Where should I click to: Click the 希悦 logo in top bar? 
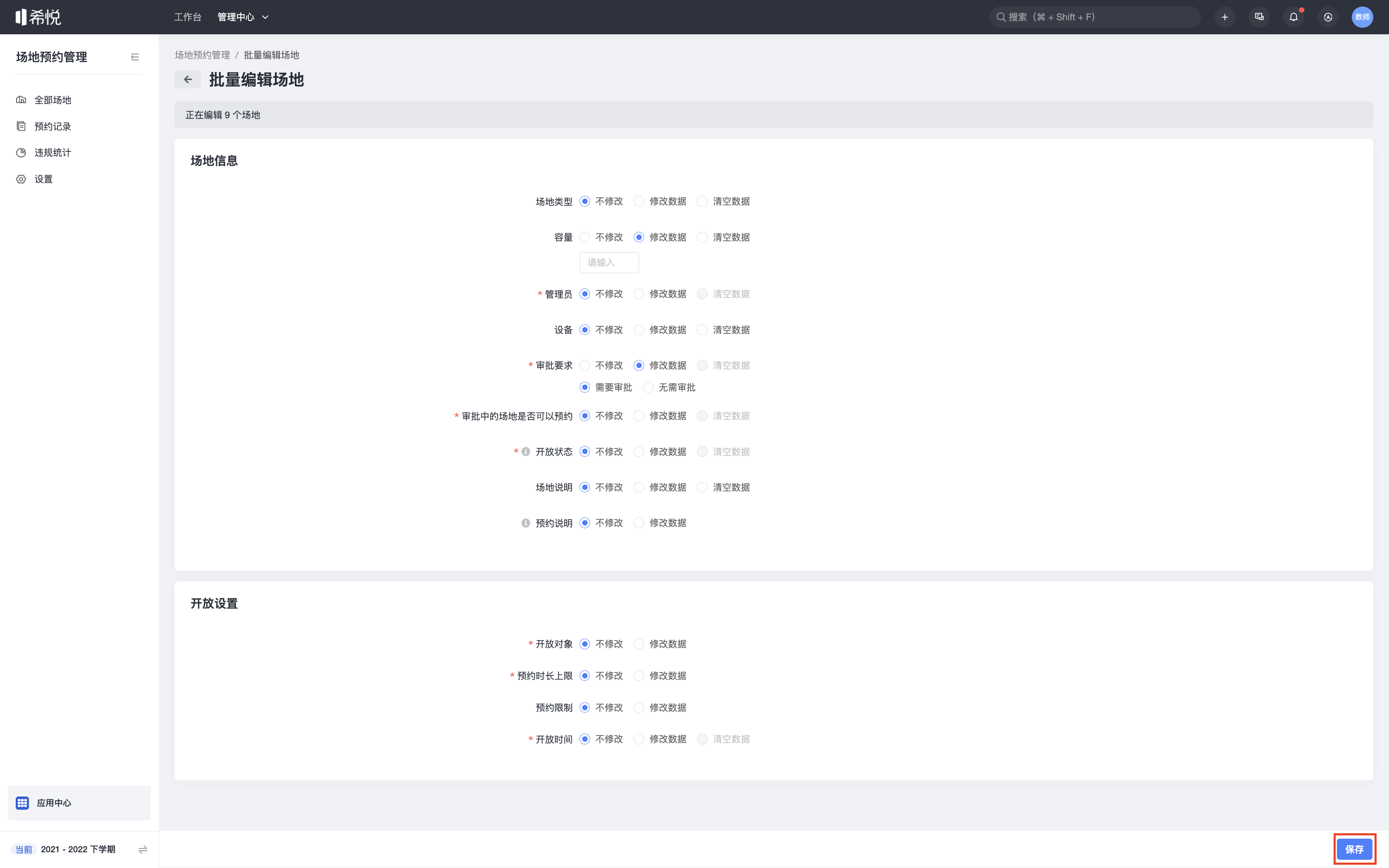click(x=38, y=17)
